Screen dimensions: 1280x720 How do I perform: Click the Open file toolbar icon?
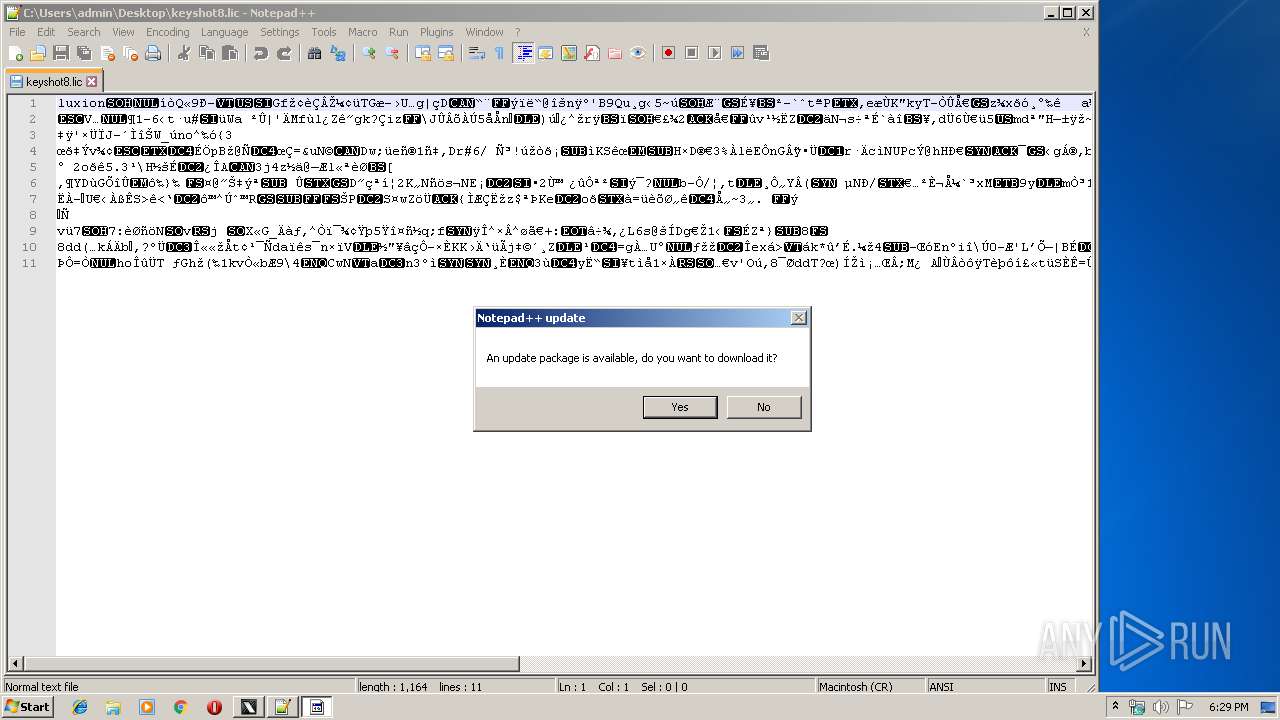[x=38, y=53]
